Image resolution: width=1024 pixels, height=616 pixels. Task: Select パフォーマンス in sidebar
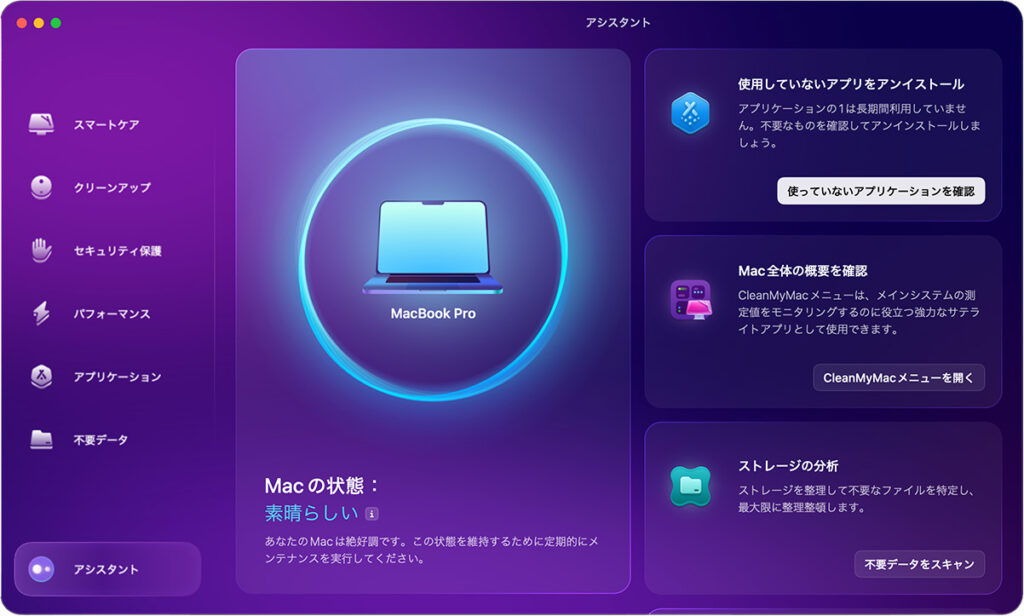pyautogui.click(x=112, y=314)
